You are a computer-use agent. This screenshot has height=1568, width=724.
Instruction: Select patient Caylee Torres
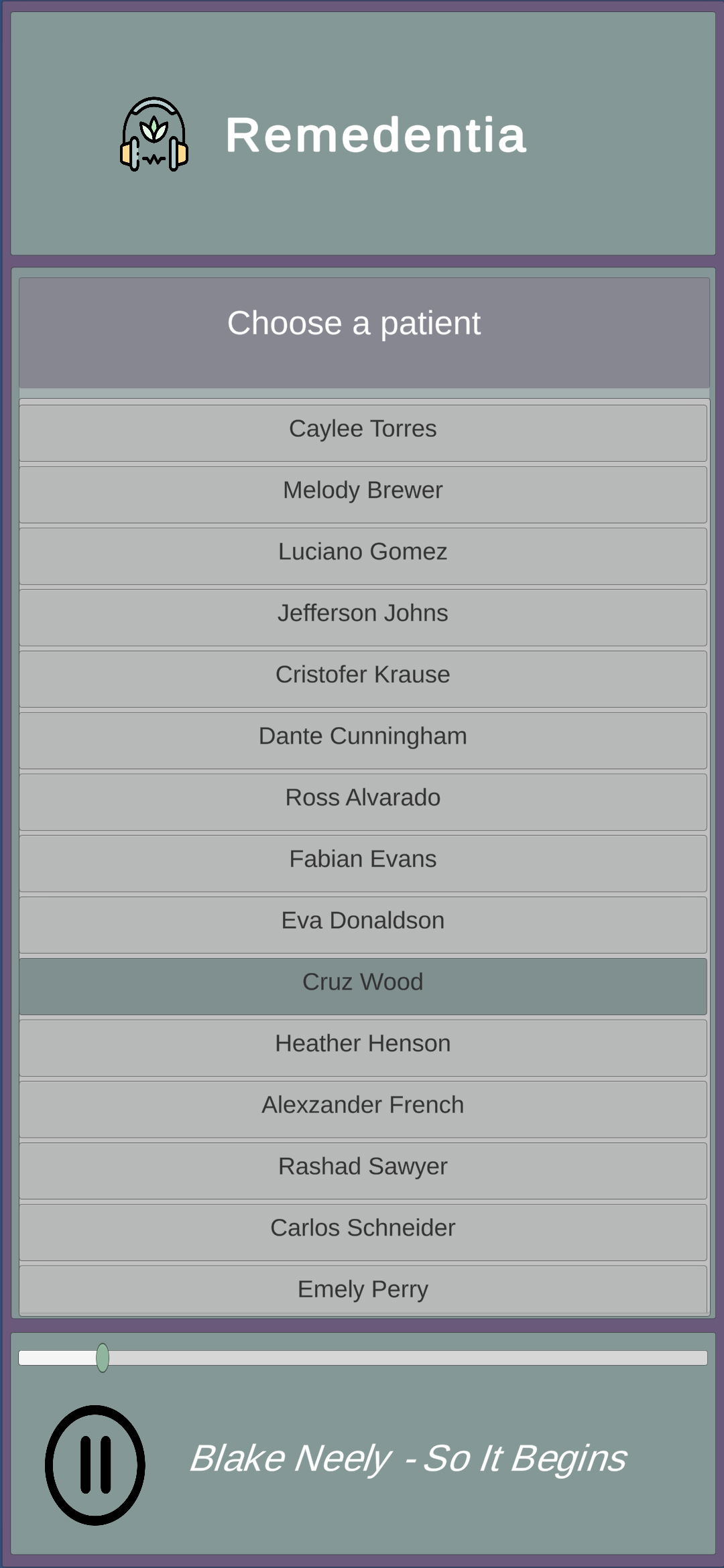pyautogui.click(x=363, y=433)
